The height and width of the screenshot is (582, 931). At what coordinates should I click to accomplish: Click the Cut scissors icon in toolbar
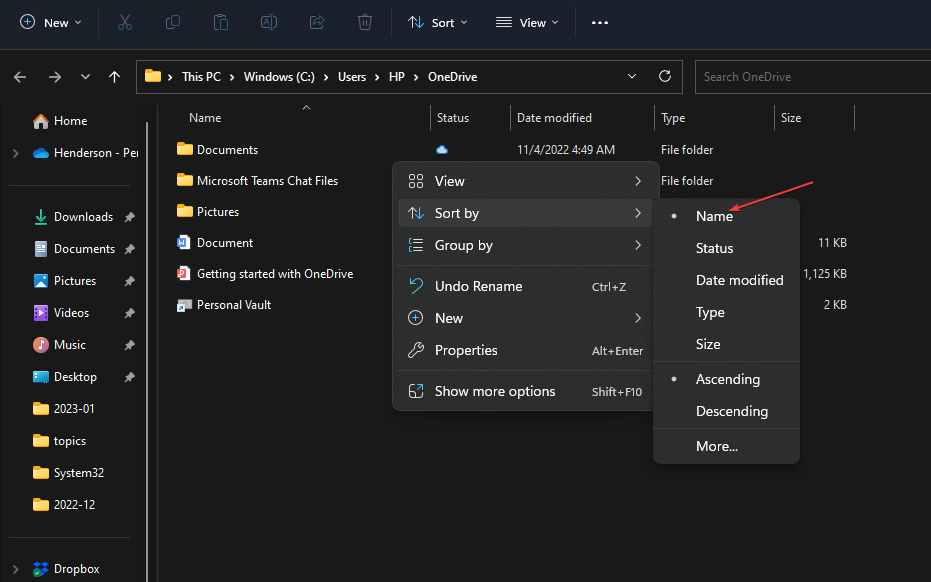point(125,22)
